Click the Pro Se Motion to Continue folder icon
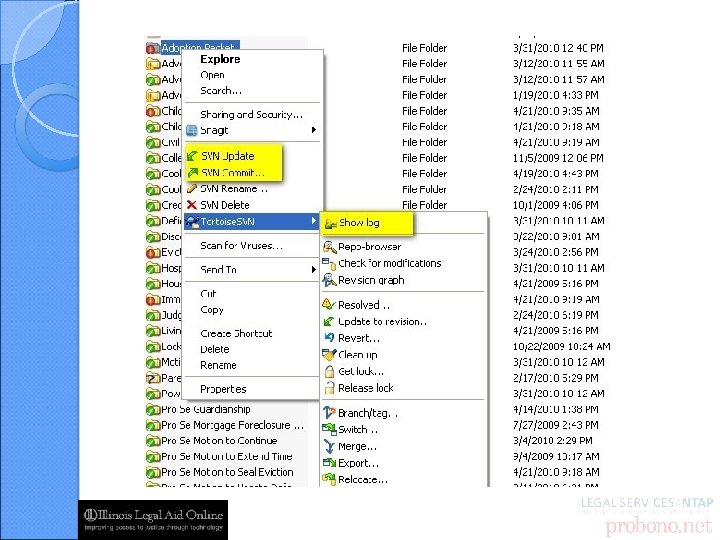720x540 pixels. click(x=152, y=441)
